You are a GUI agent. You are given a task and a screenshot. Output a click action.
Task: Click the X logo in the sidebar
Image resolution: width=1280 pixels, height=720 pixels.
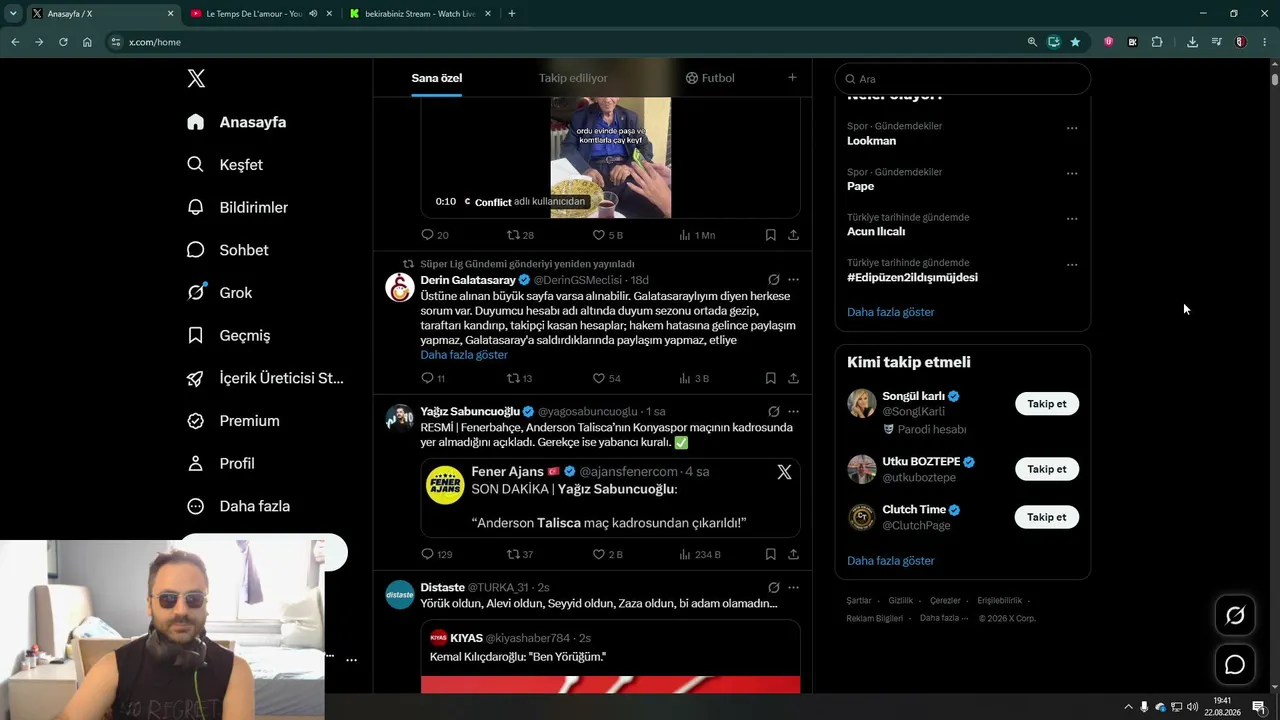(x=196, y=79)
